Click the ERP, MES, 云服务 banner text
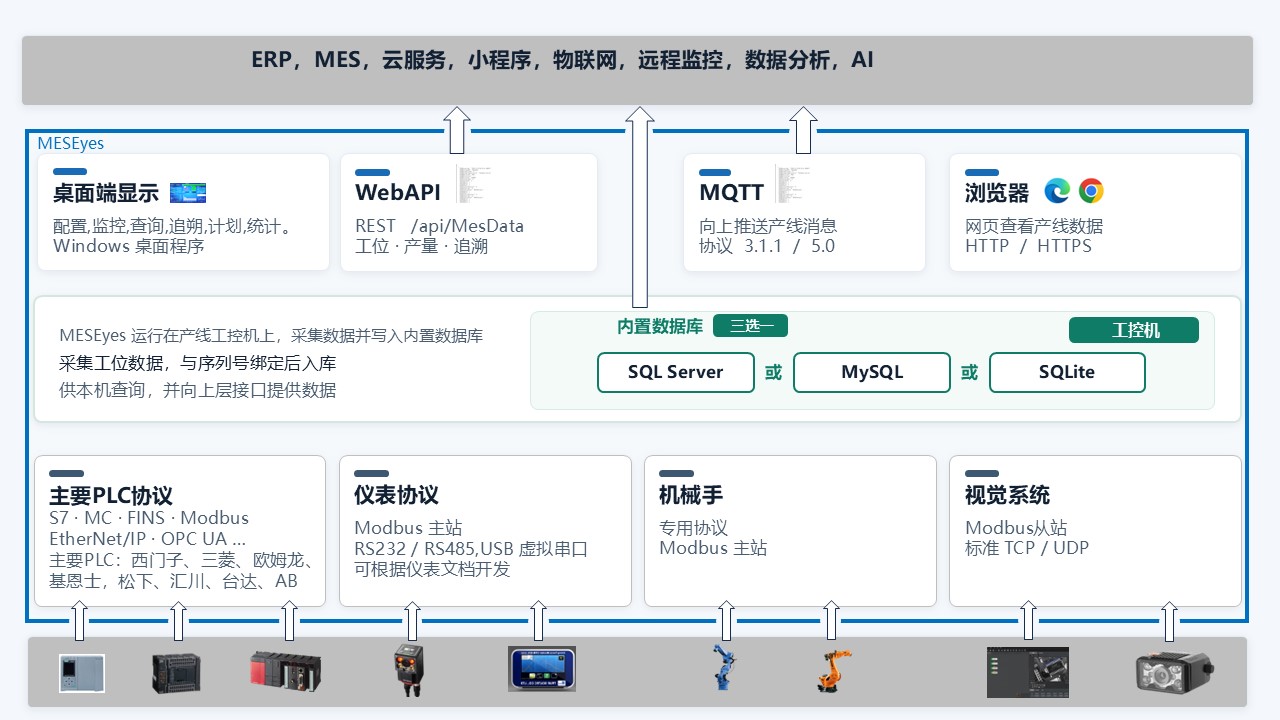Image resolution: width=1280 pixels, height=720 pixels. pyautogui.click(x=562, y=60)
